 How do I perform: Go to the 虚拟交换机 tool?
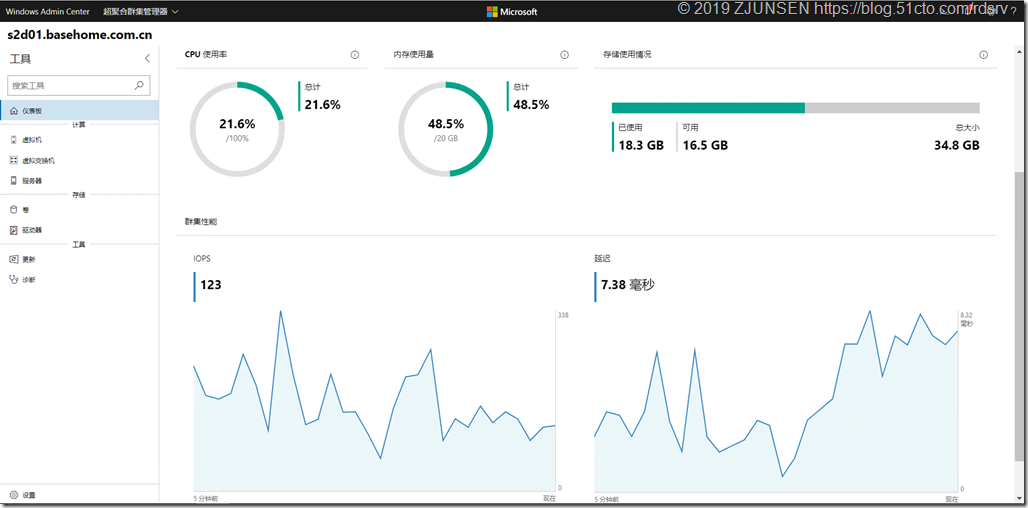(x=79, y=160)
